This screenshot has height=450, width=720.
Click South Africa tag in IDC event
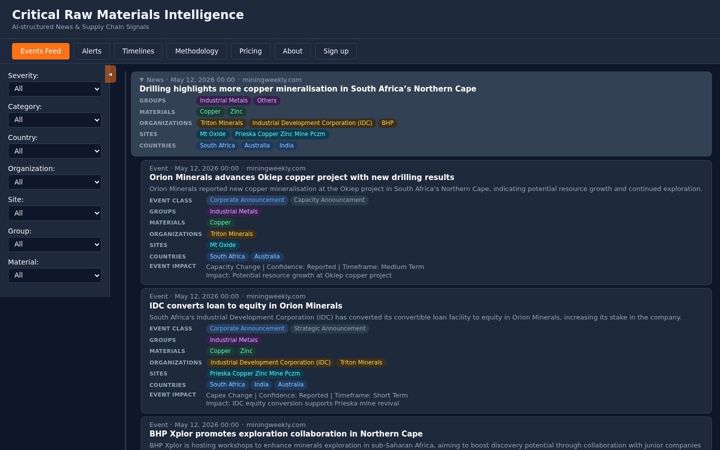tap(227, 385)
